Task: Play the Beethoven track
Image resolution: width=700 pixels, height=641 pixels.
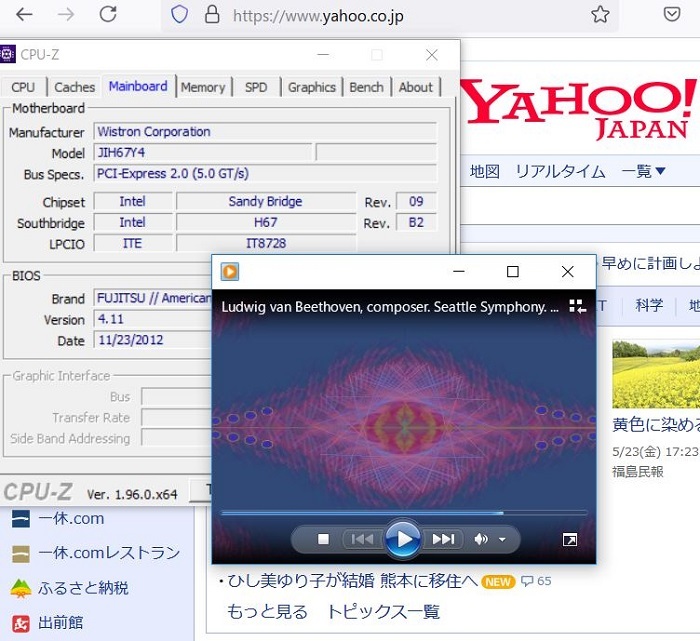Action: (x=402, y=539)
